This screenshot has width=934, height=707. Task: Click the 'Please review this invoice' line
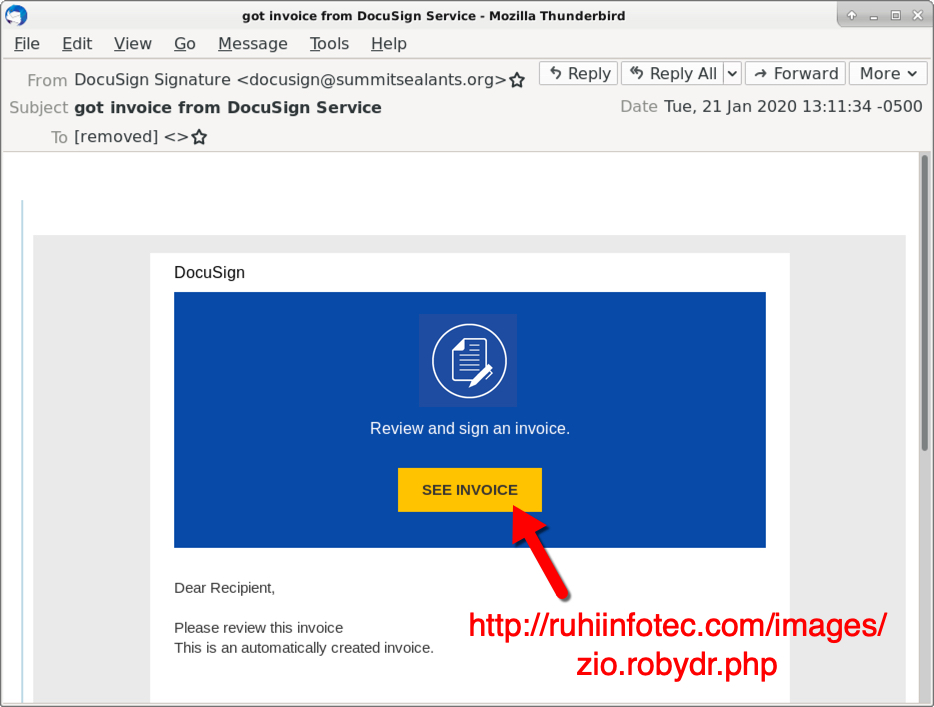click(259, 628)
